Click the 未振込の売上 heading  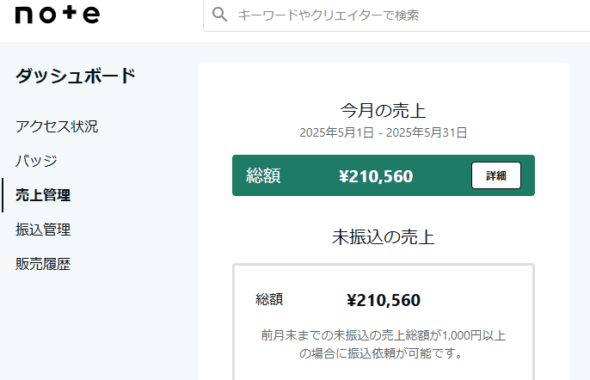[x=383, y=237]
